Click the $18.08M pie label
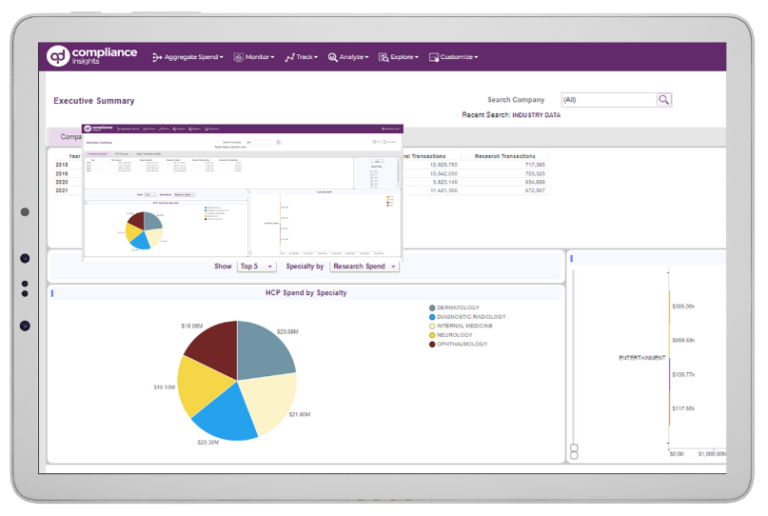 (192, 326)
